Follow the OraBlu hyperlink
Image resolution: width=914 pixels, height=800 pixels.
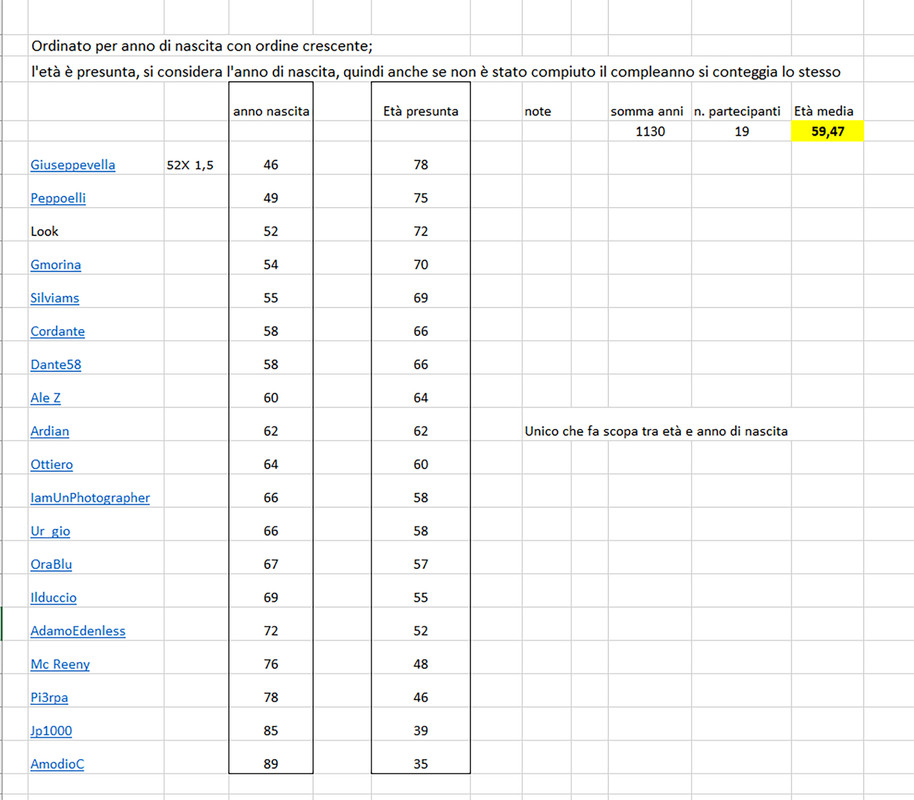click(x=51, y=564)
